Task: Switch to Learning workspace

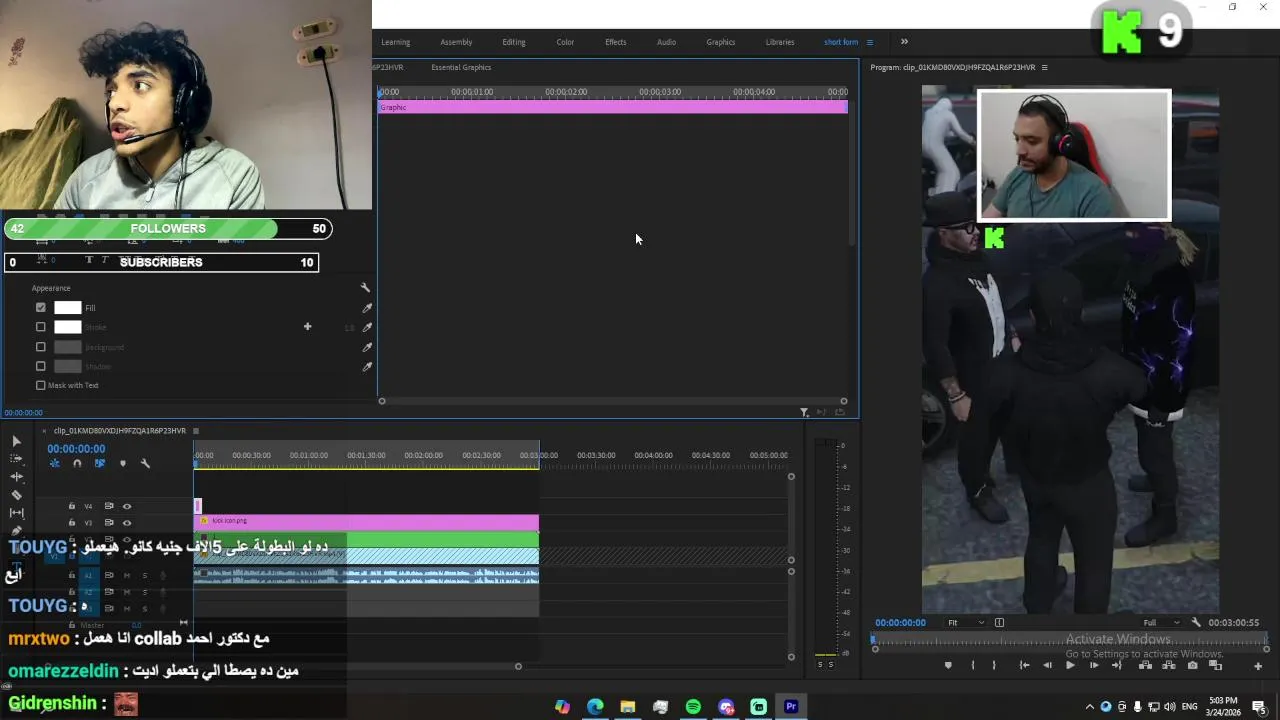Action: click(x=395, y=42)
